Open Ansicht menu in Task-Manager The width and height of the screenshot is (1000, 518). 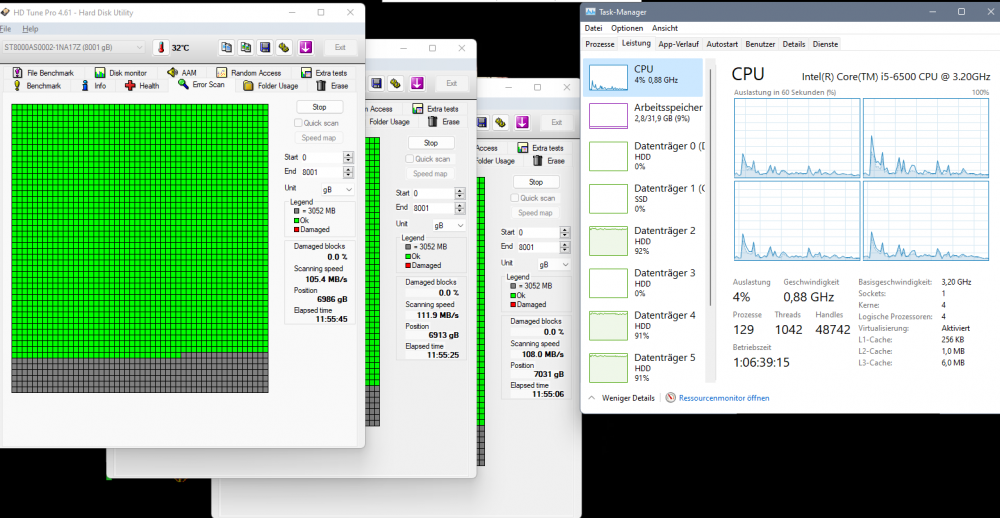pos(665,28)
